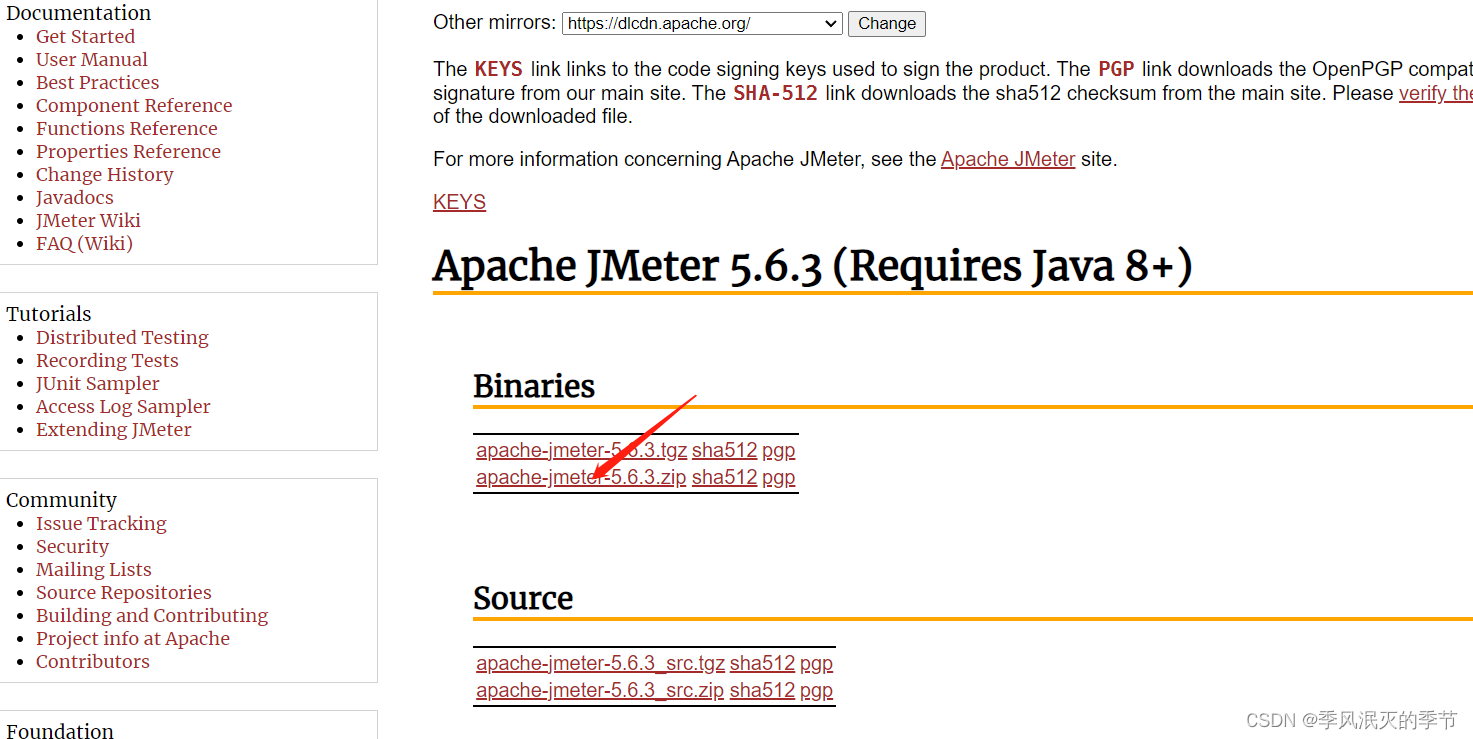The width and height of the screenshot is (1473, 739).
Task: Open pgp signature for source zip
Action: tap(816, 691)
